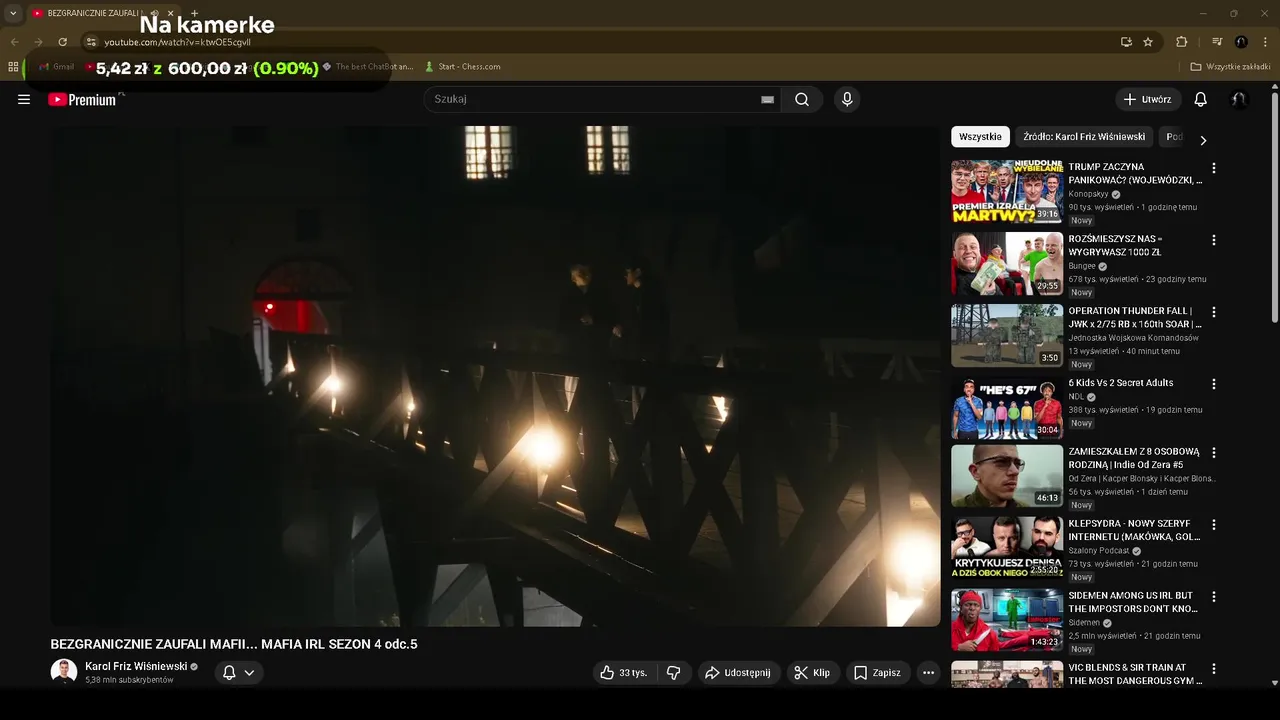The image size is (1280, 720).
Task: Expand the notification bell subscription dropdown
Action: coord(239,673)
